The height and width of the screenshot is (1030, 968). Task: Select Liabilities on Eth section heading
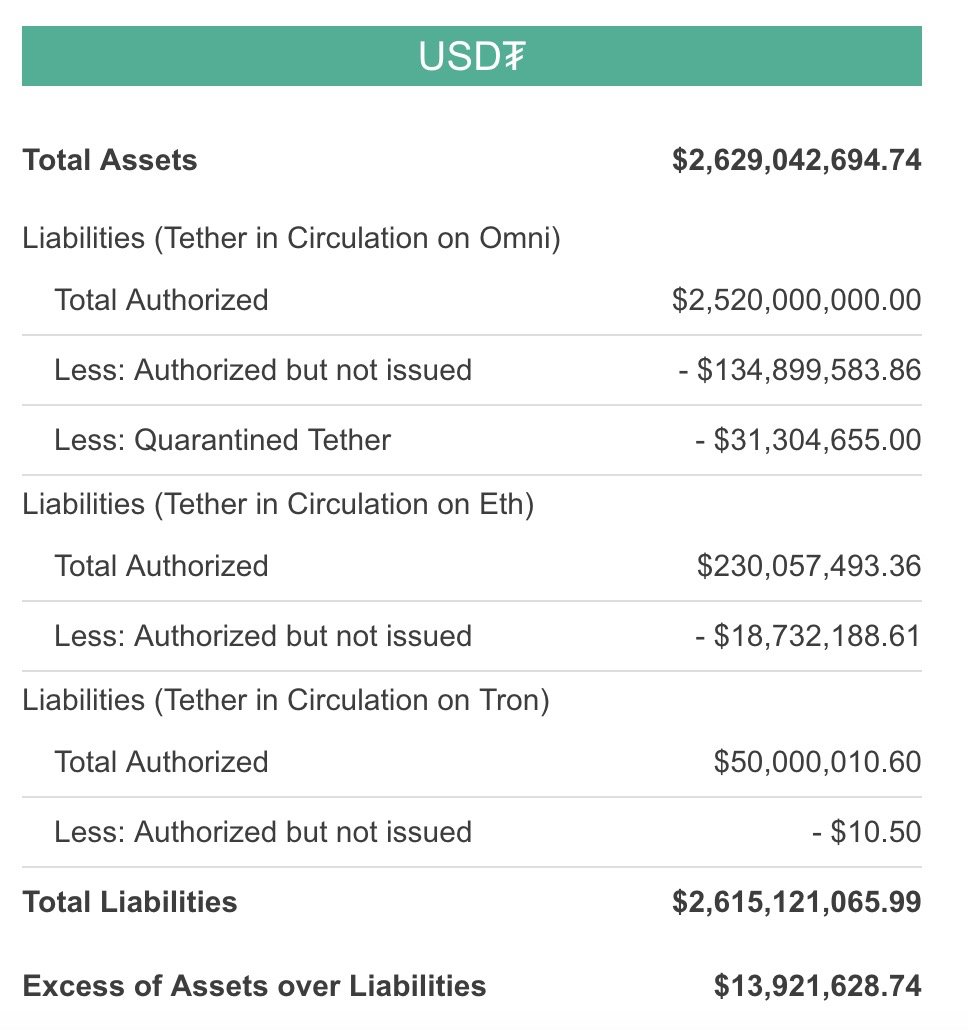pyautogui.click(x=278, y=504)
